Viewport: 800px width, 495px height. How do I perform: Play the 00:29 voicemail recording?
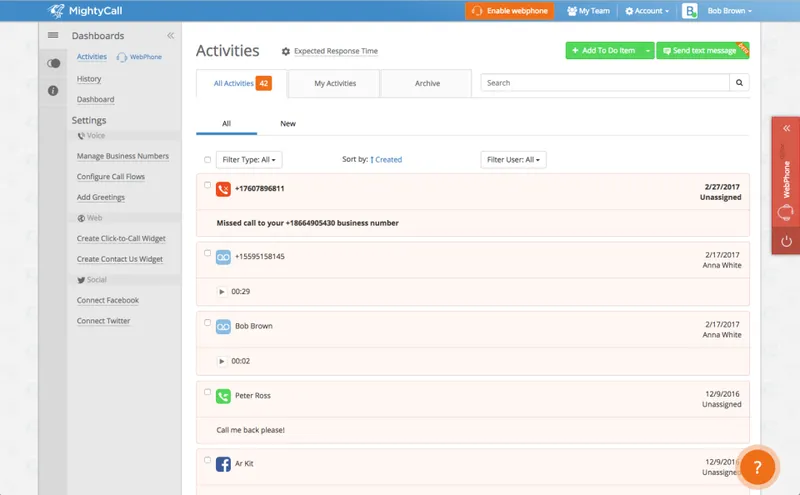(222, 292)
